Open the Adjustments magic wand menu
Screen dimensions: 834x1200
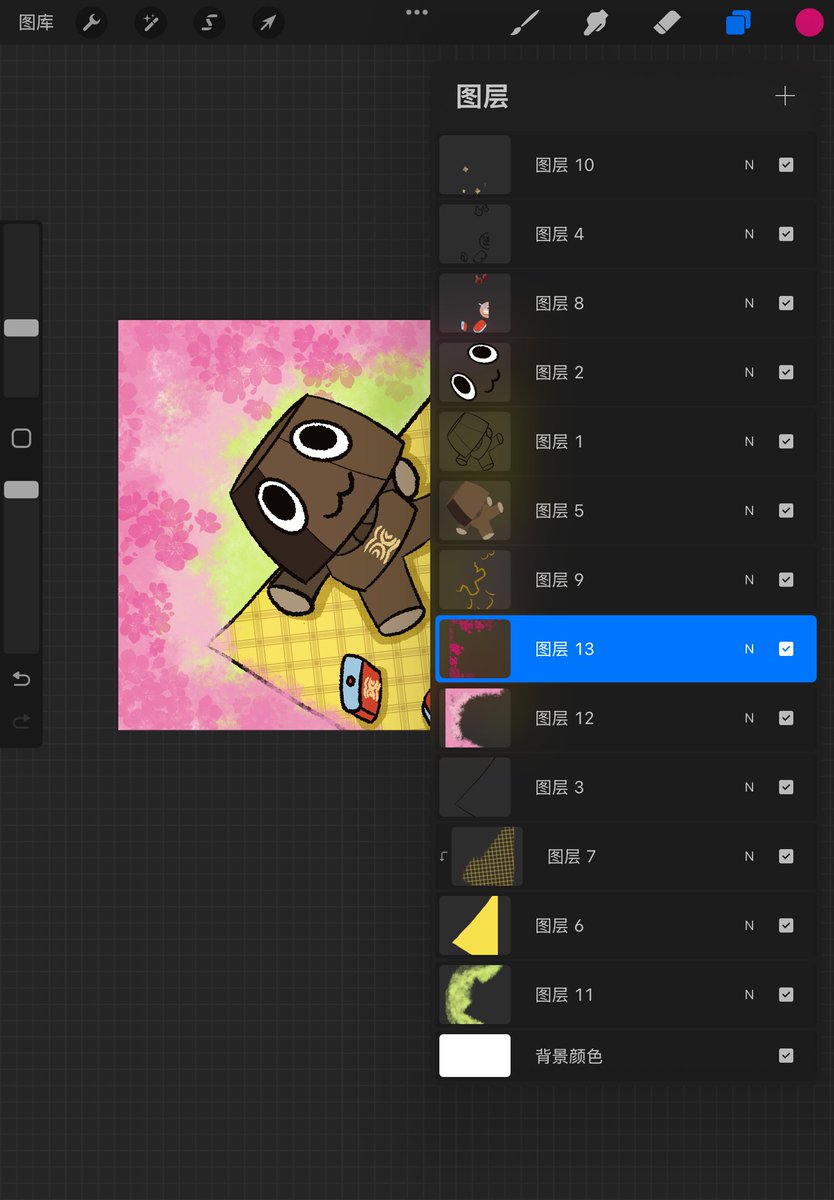click(151, 22)
